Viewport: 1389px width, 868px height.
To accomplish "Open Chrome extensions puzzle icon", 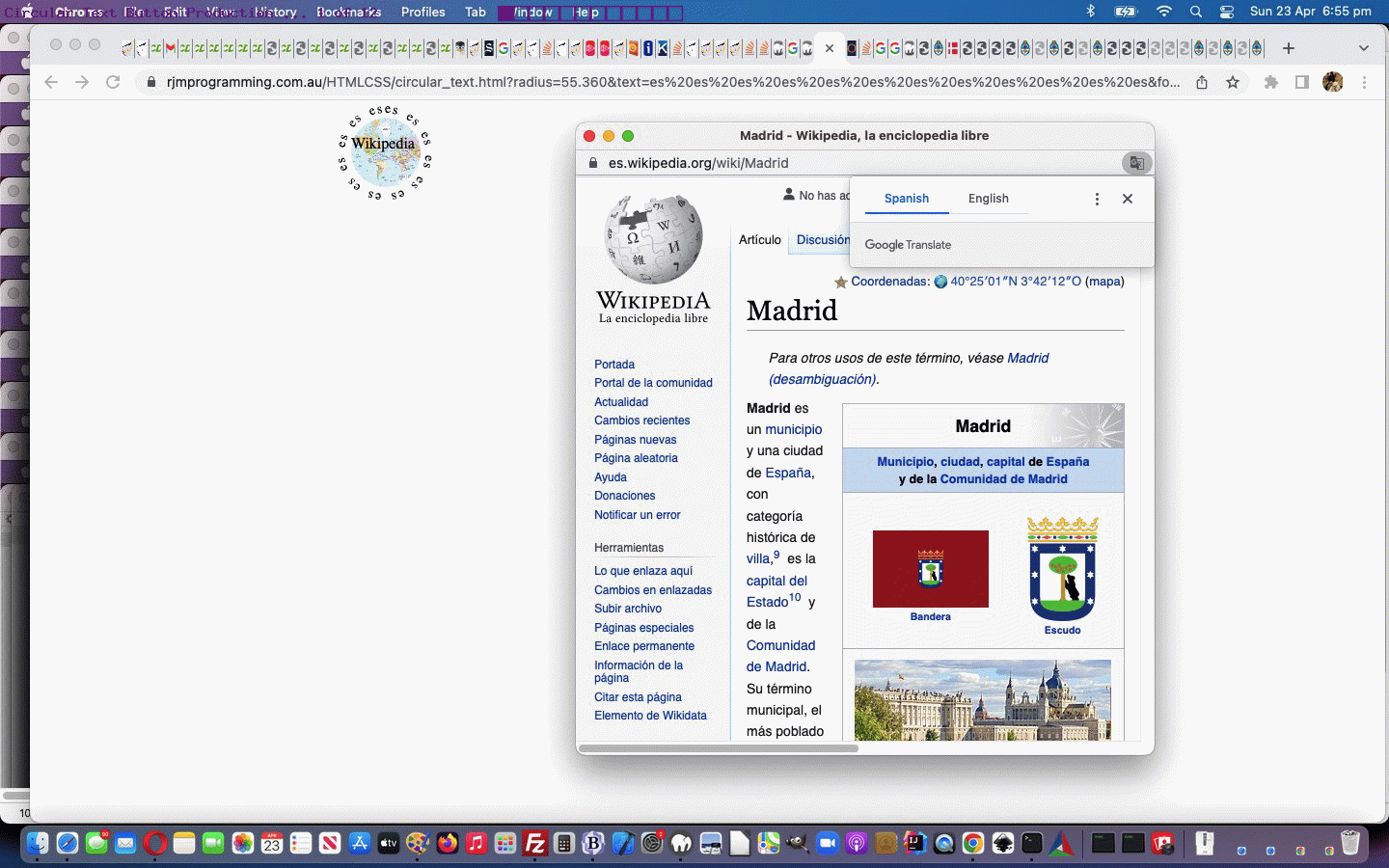I will [x=1271, y=82].
